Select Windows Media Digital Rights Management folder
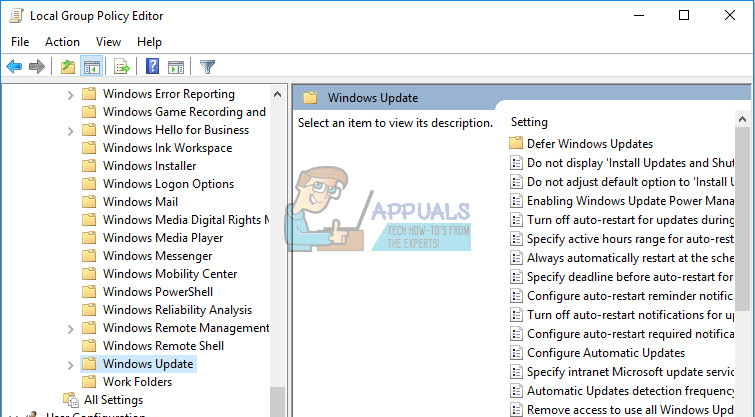 (185, 220)
